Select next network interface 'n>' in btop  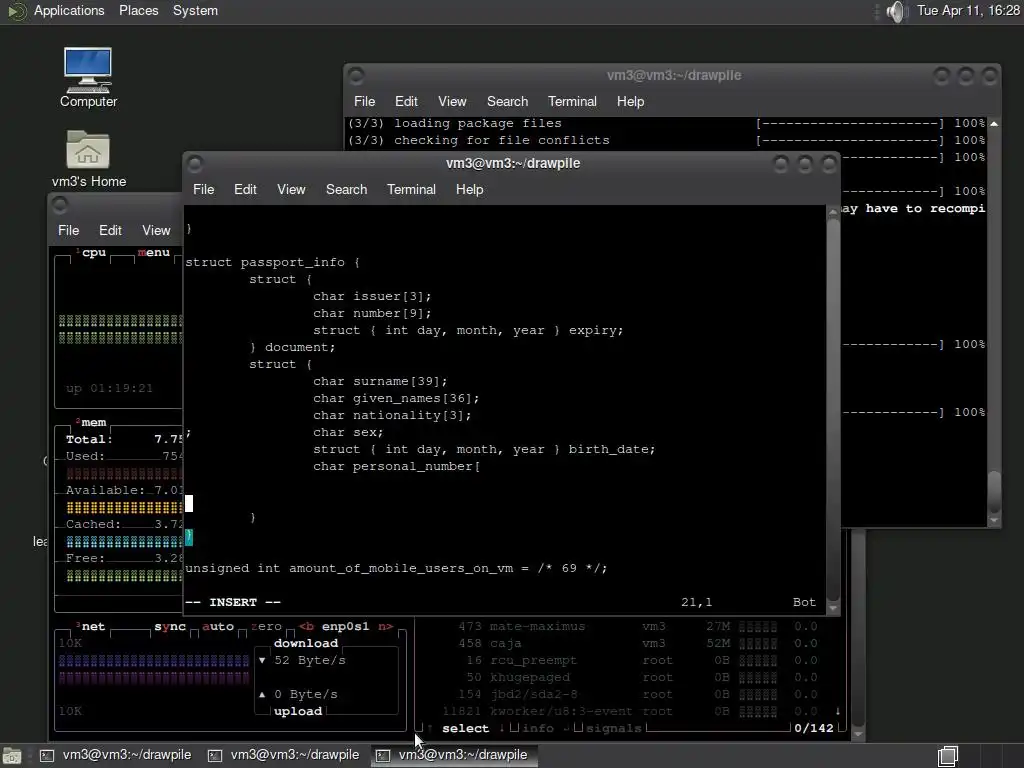tap(385, 626)
